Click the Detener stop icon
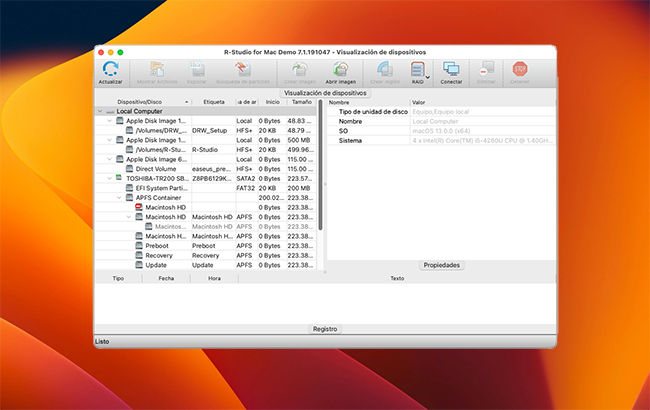 click(x=519, y=69)
